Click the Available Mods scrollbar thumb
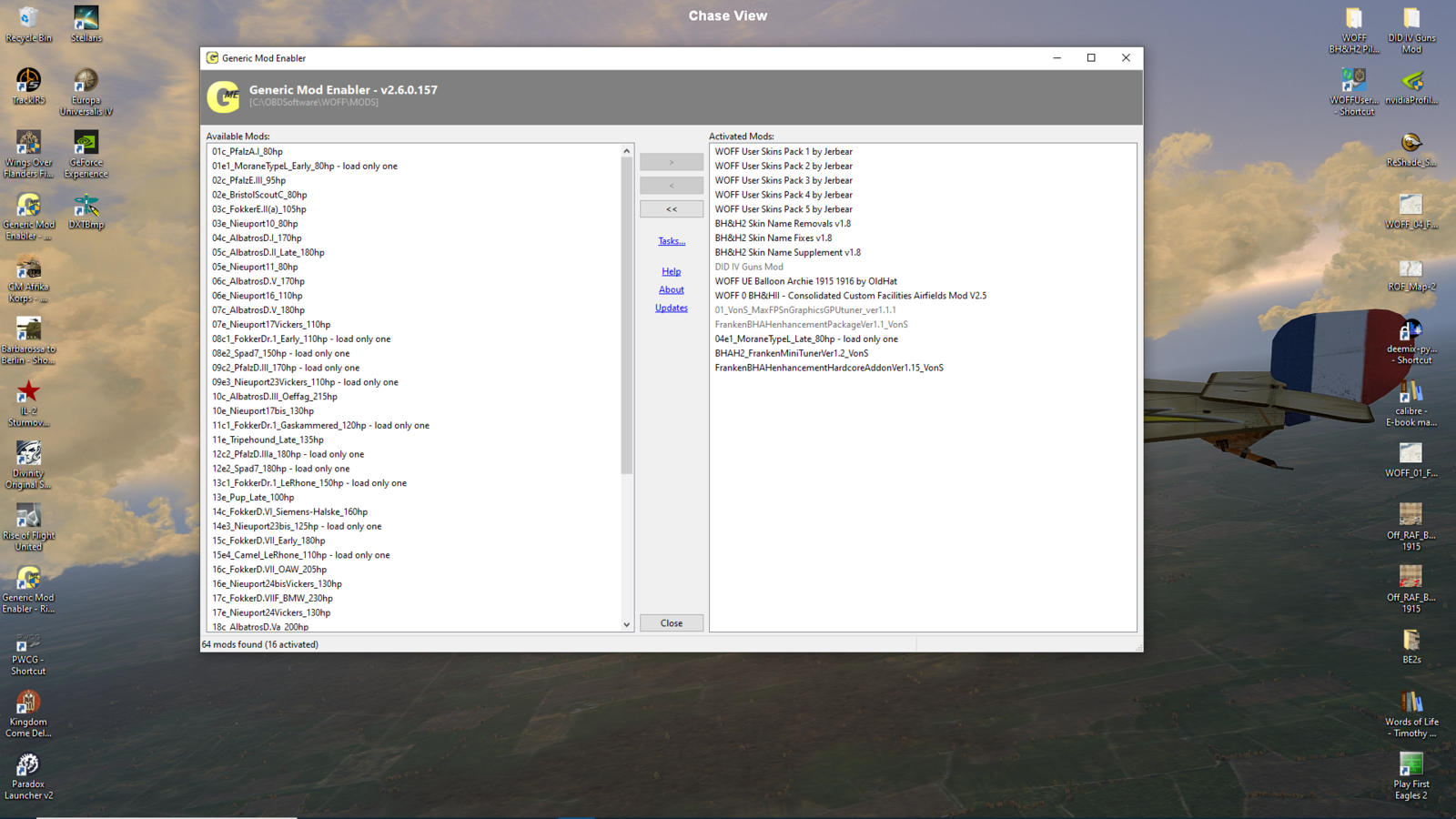Screen dimensions: 1456x819 (x=626, y=316)
